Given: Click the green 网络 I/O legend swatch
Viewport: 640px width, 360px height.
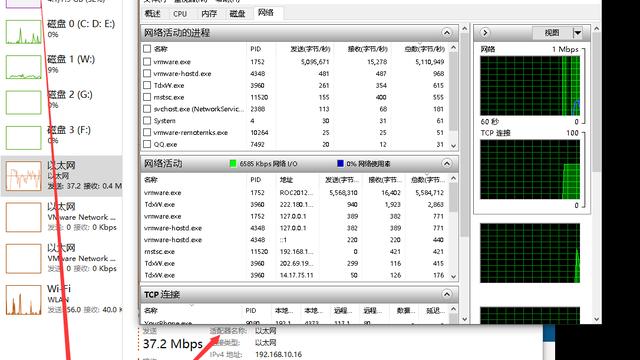Looking at the screenshot, I should (x=233, y=164).
